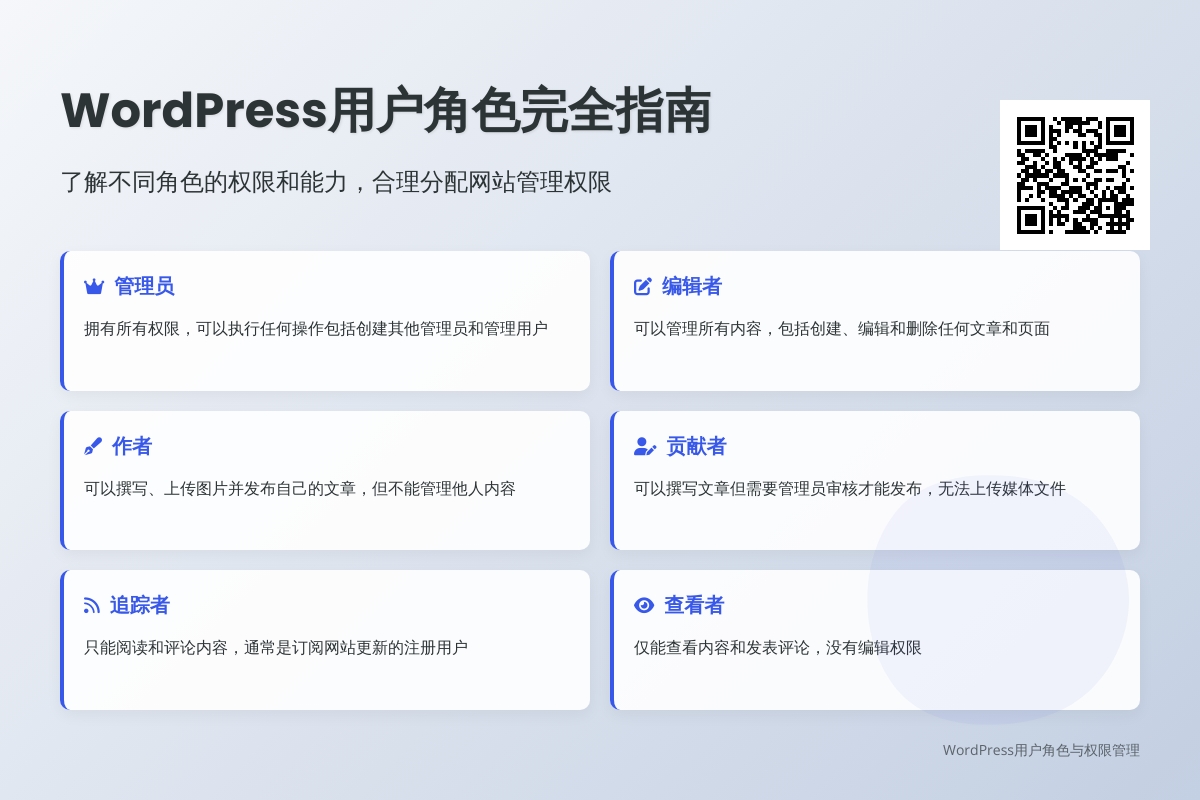1200x800 pixels.
Task: Select the 管理员 card heading
Action: (144, 287)
